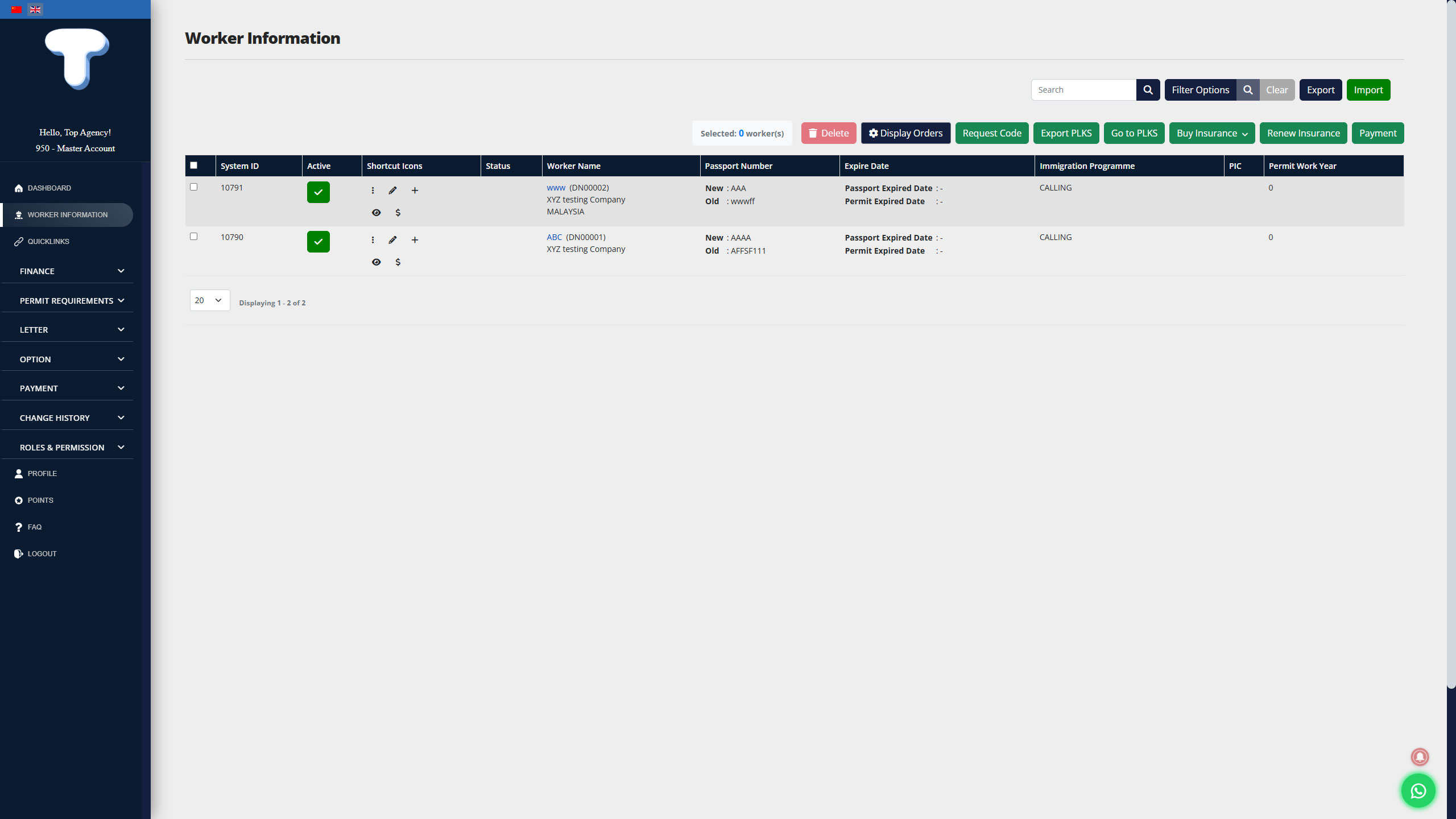Open worker link 'www'
The width and height of the screenshot is (1456, 819).
tap(556, 188)
